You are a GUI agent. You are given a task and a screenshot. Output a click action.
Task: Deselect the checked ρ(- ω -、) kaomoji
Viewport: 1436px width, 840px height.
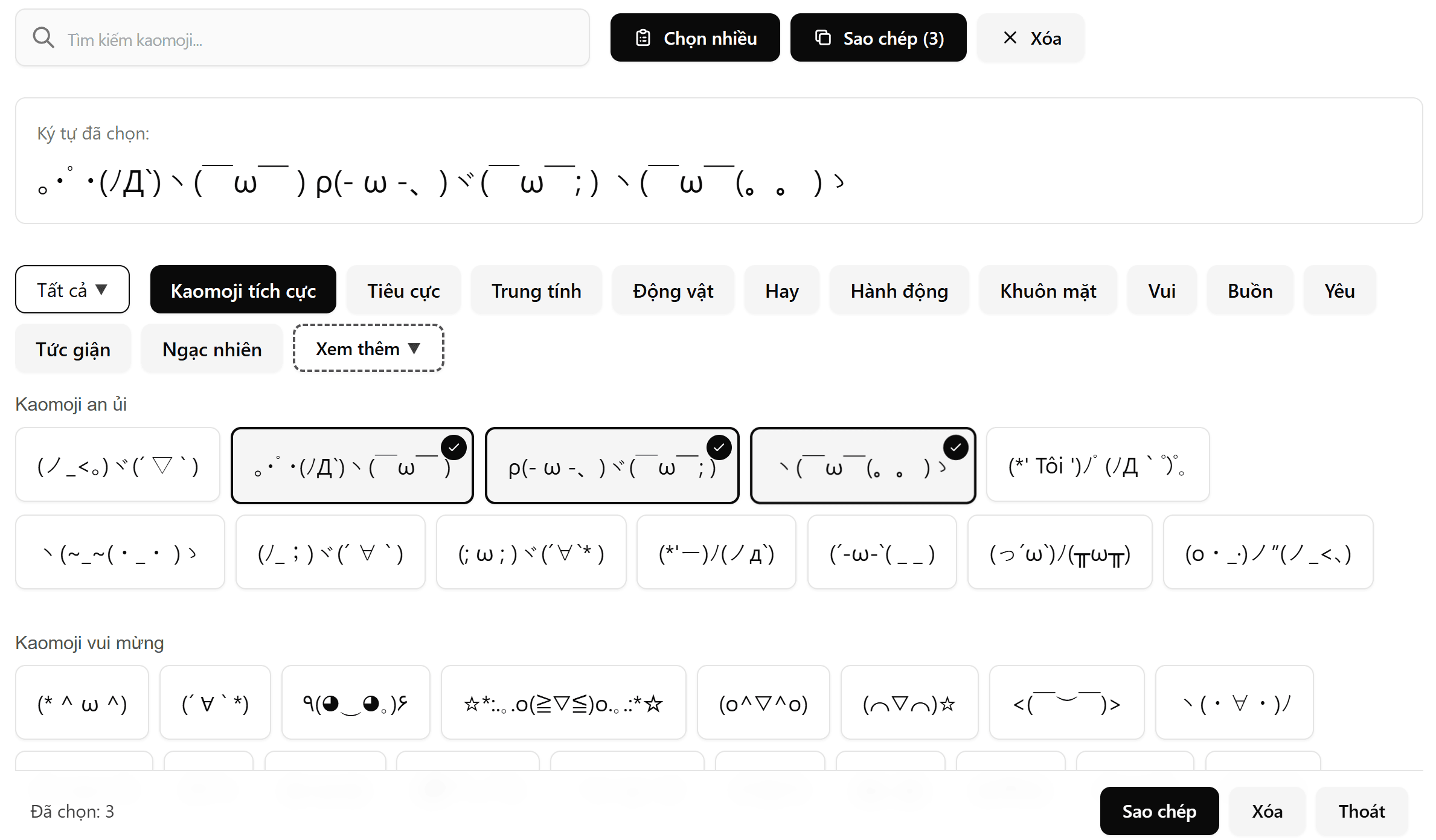click(719, 447)
